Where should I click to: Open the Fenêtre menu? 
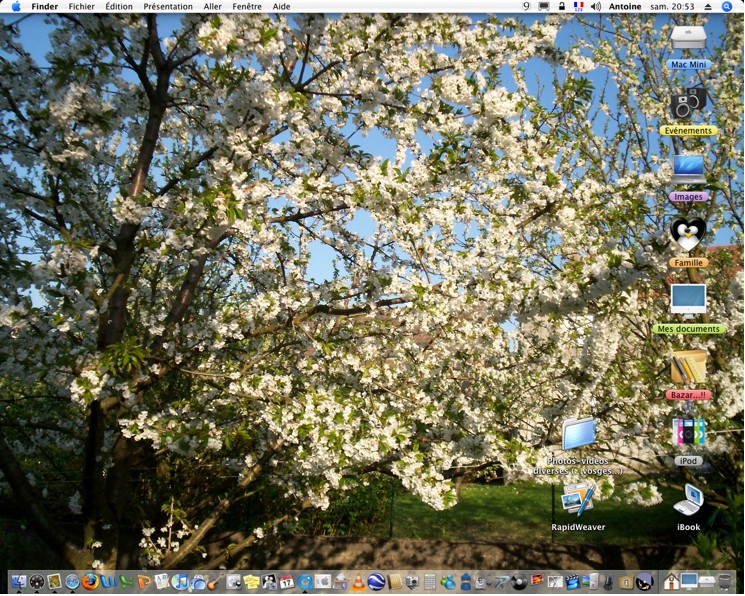pyautogui.click(x=247, y=6)
